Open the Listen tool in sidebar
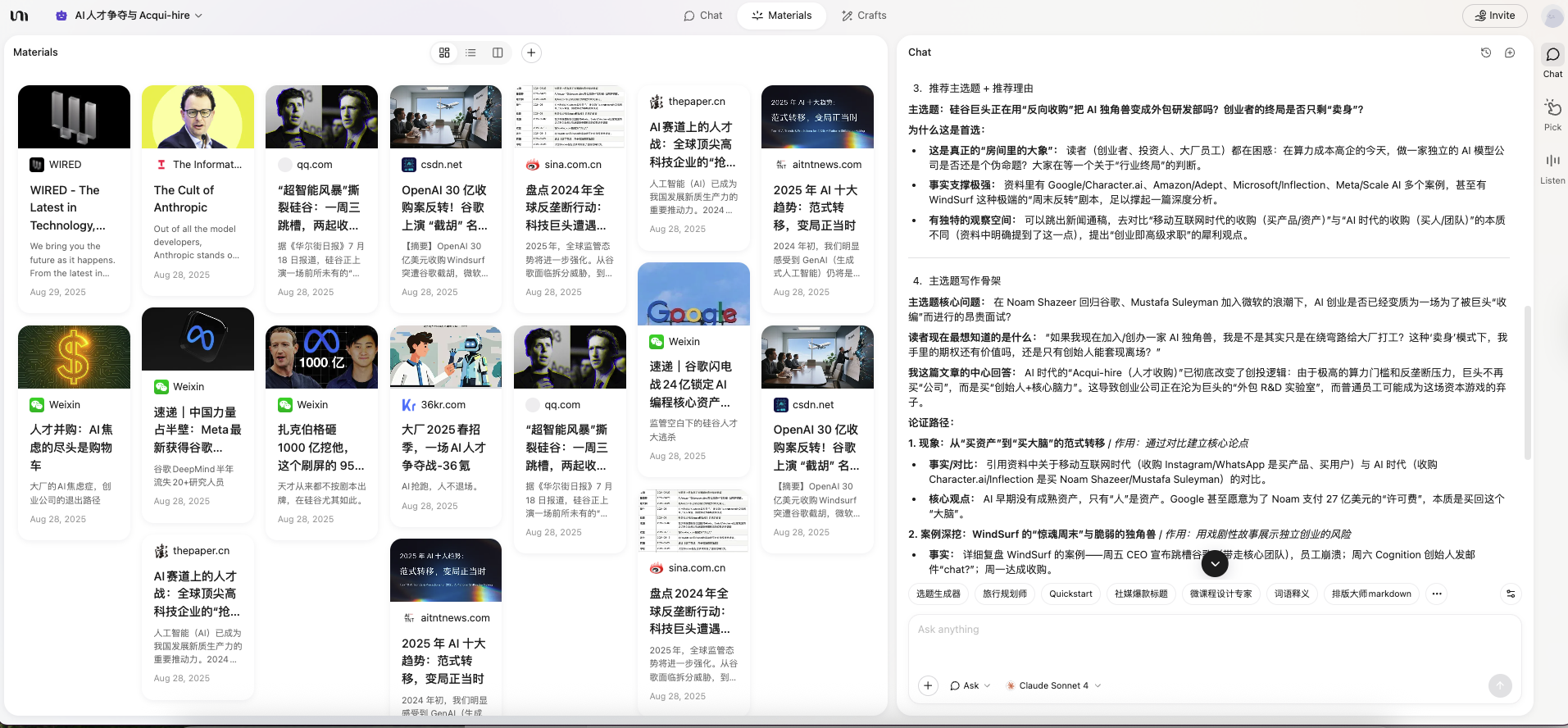Screen dimensions: 1568x728 [x=1552, y=167]
